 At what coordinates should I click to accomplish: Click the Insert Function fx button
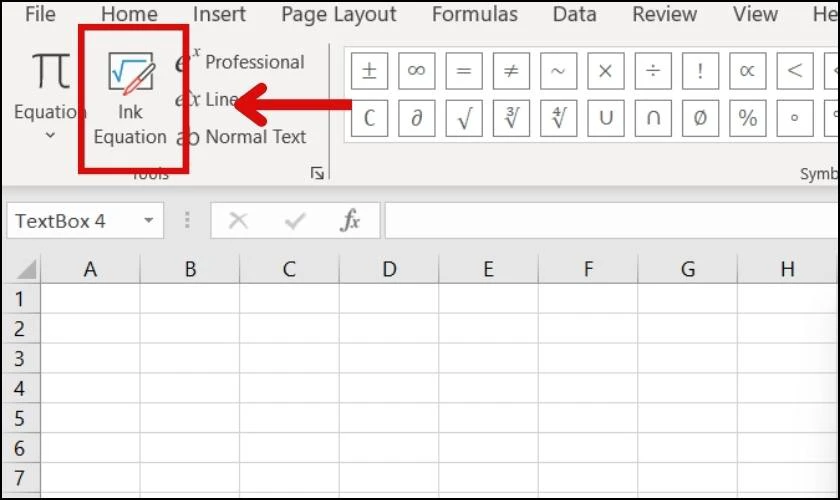[350, 220]
